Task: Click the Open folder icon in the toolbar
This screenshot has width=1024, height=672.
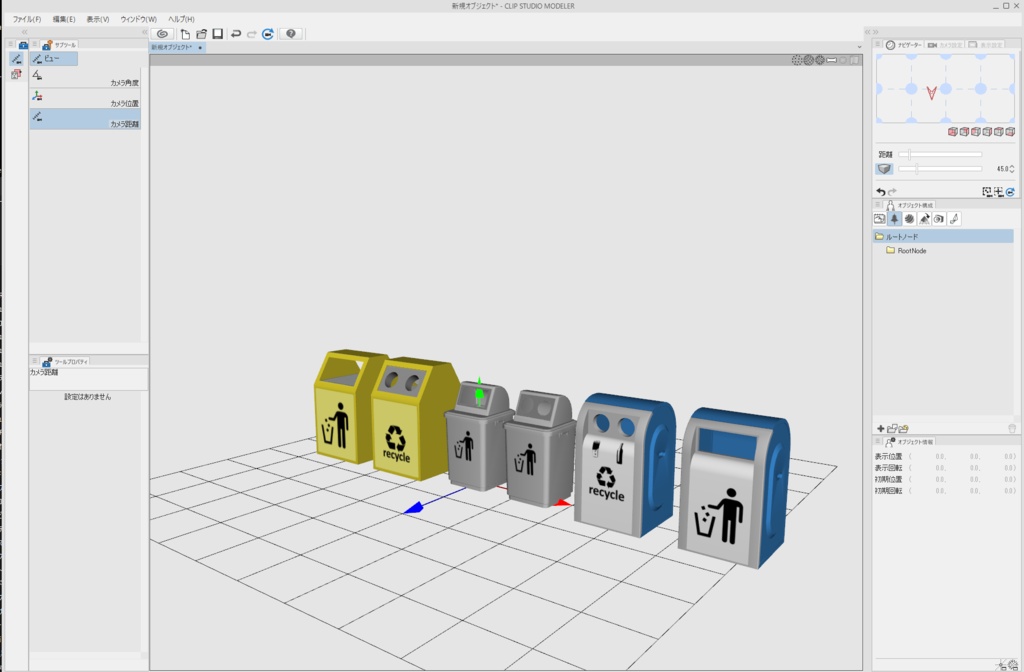Action: tap(201, 33)
